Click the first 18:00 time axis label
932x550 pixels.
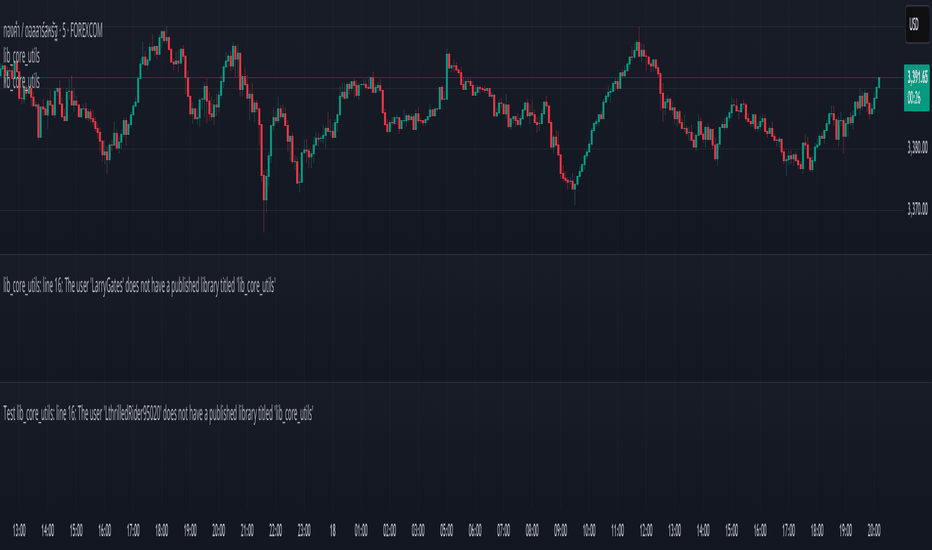click(x=162, y=530)
